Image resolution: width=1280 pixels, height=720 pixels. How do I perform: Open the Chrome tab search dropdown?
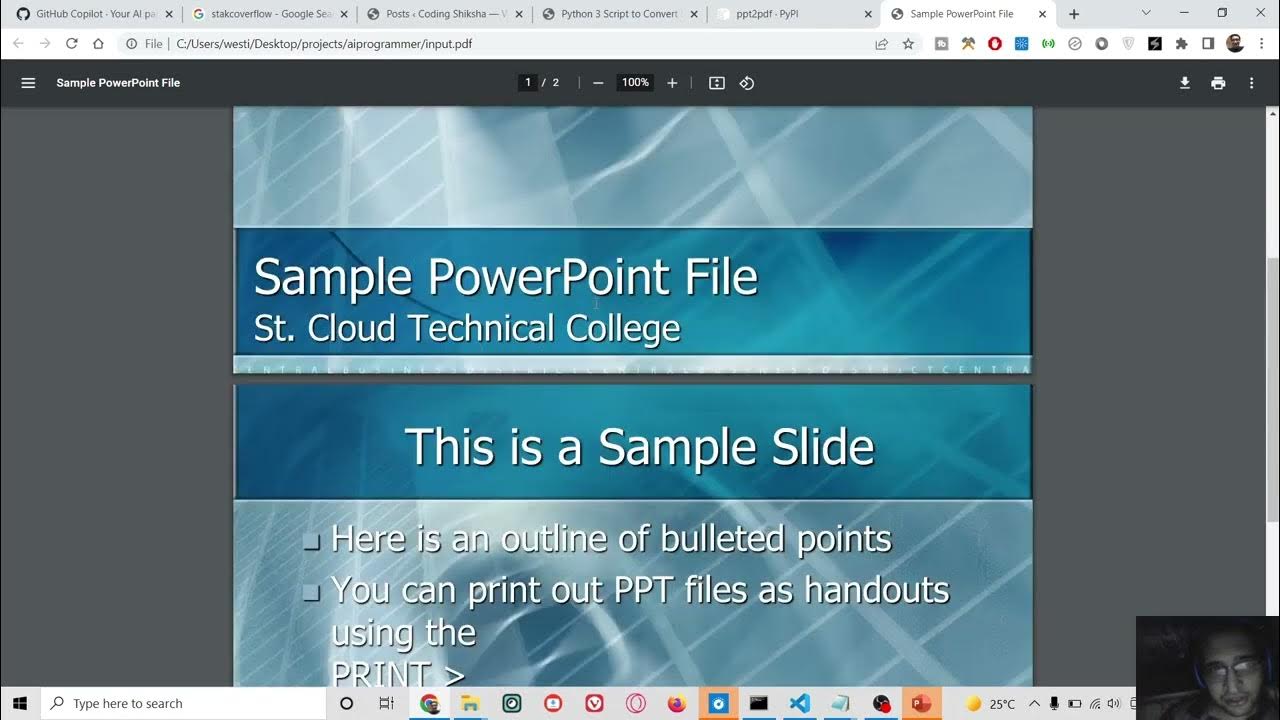[x=1146, y=14]
